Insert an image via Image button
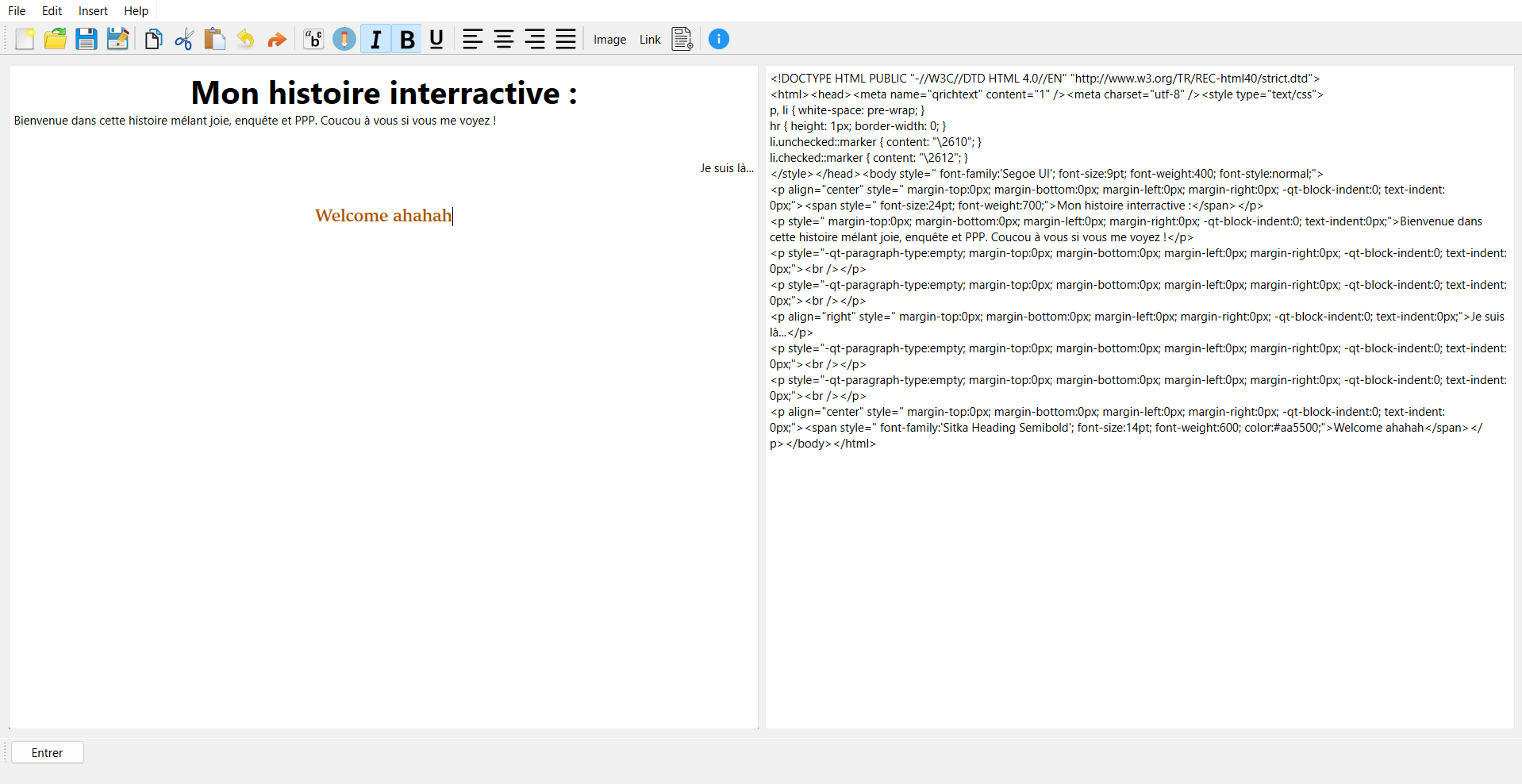The height and width of the screenshot is (784, 1522). pos(610,40)
